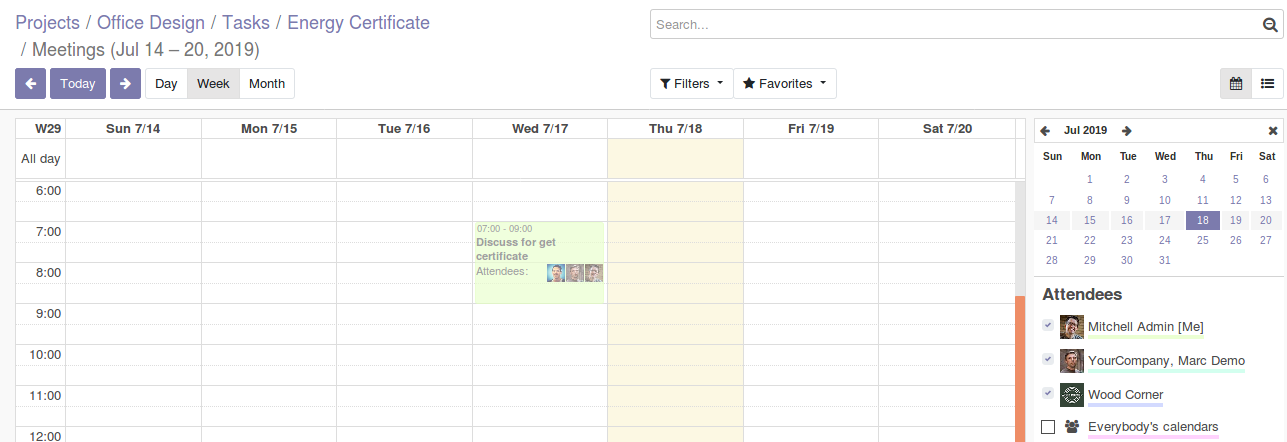
Task: Click the search magnifier icon
Action: (1270, 25)
